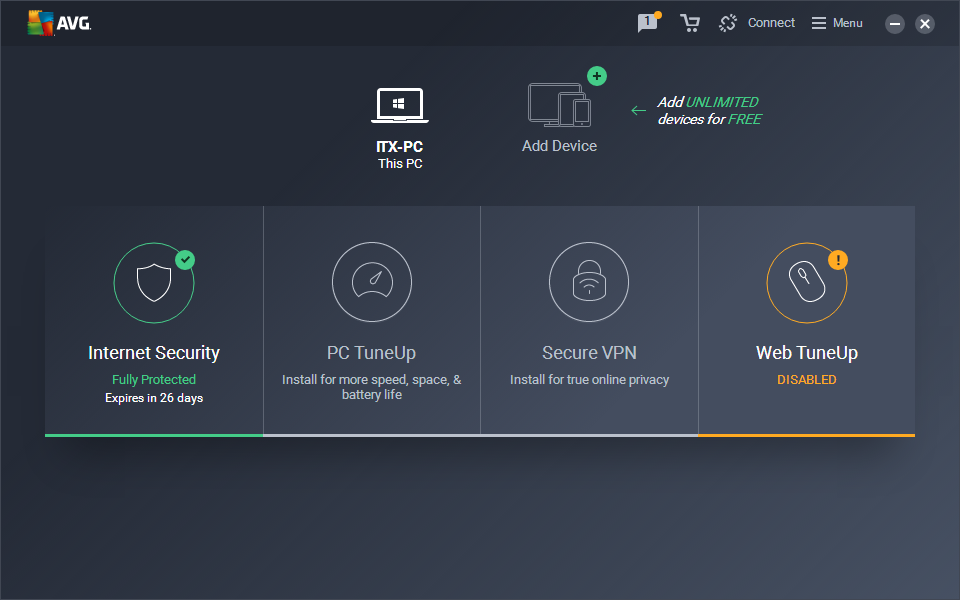Viewport: 960px width, 600px height.
Task: Select the ITX-PC laptop icon
Action: 400,105
